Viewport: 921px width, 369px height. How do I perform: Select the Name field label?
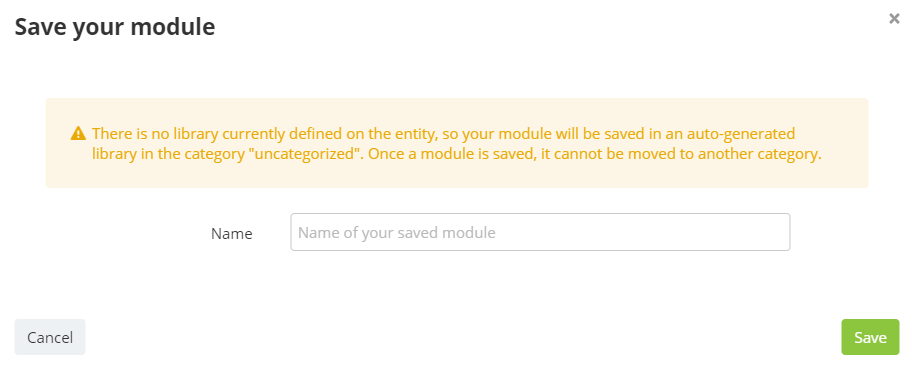click(x=231, y=234)
